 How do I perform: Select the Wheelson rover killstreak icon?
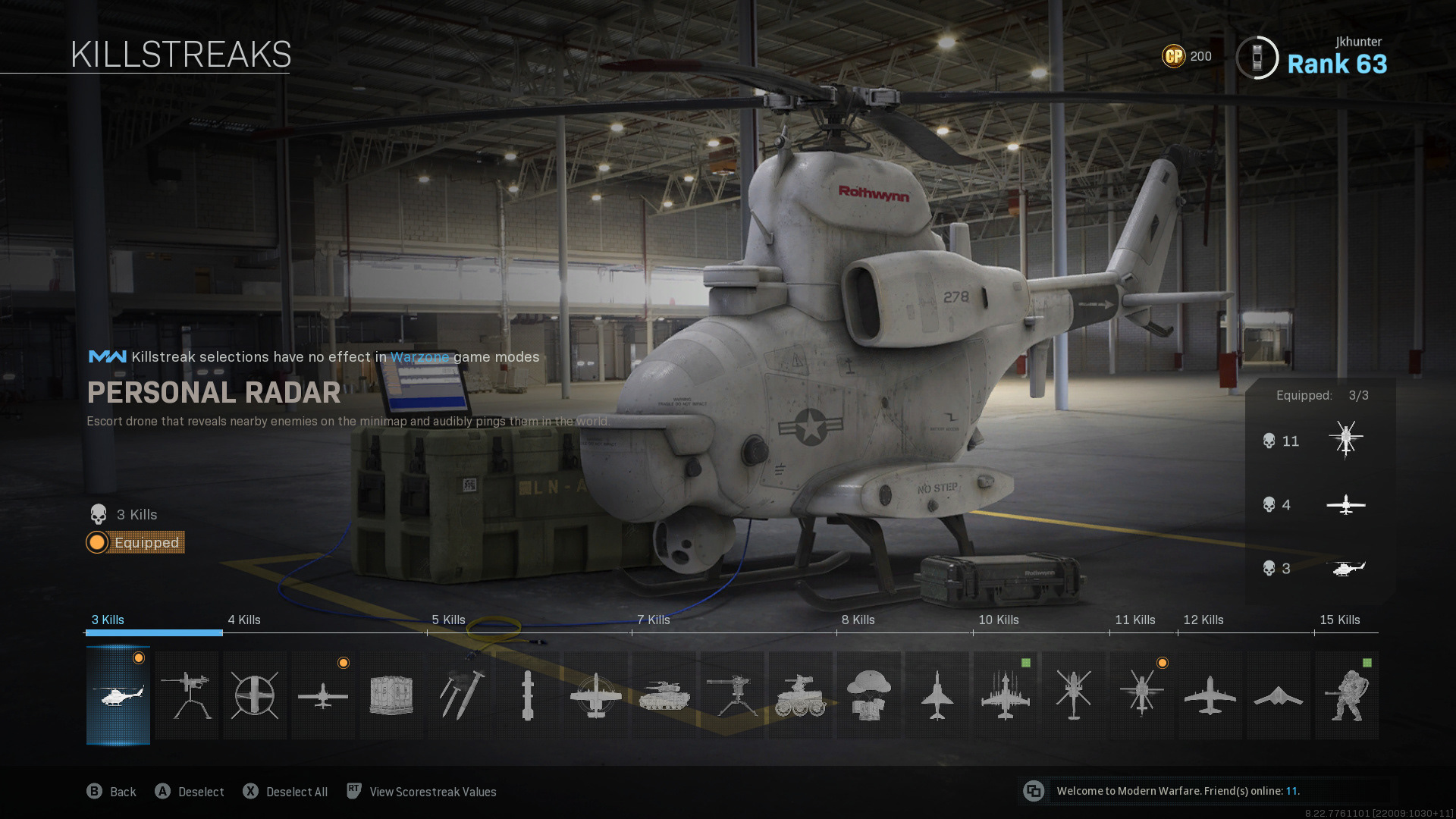(x=801, y=695)
